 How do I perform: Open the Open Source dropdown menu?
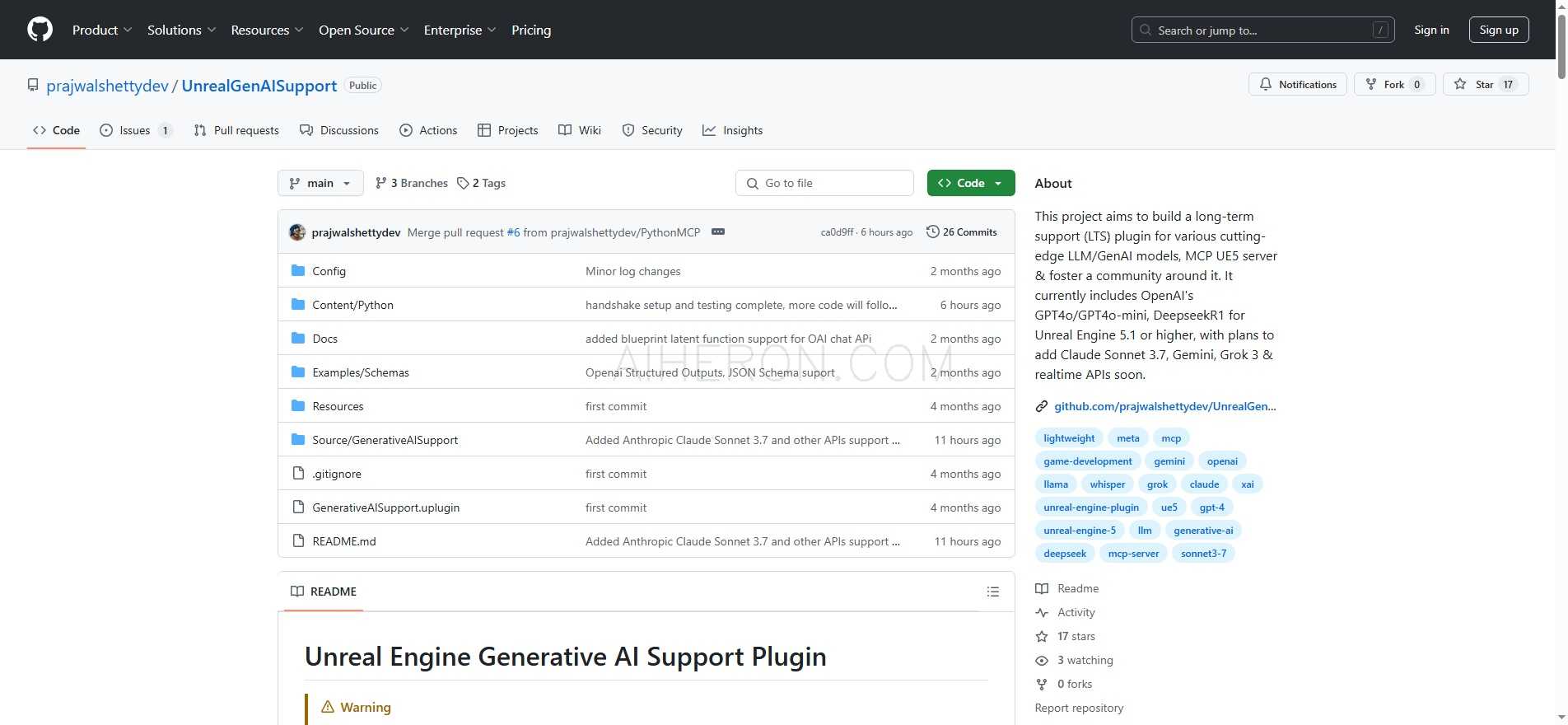click(363, 30)
